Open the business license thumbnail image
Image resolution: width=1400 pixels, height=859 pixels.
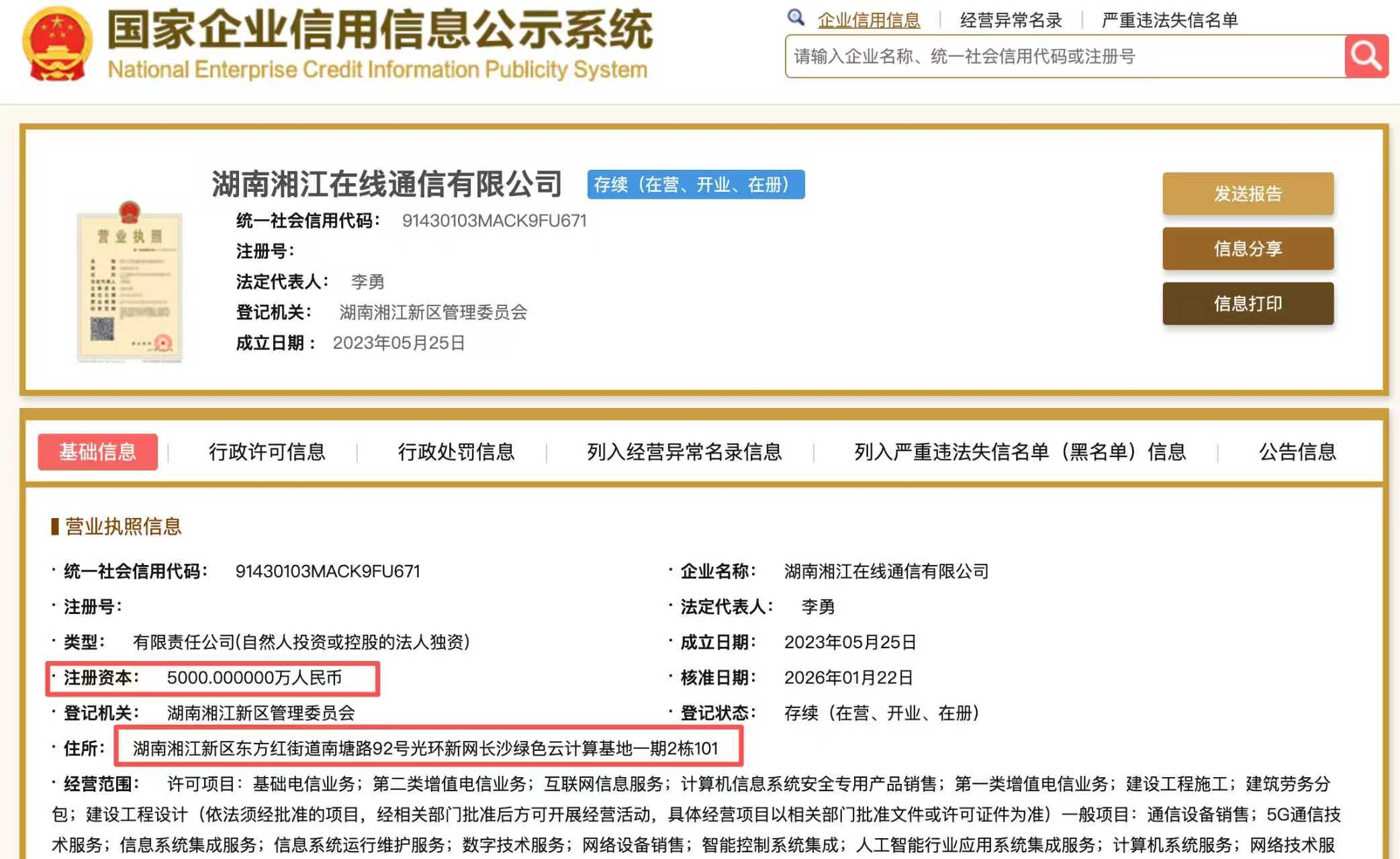pos(130,283)
